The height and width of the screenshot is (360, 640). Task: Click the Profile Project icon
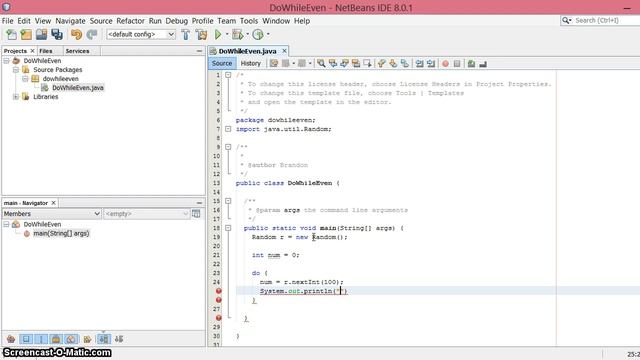(258, 35)
